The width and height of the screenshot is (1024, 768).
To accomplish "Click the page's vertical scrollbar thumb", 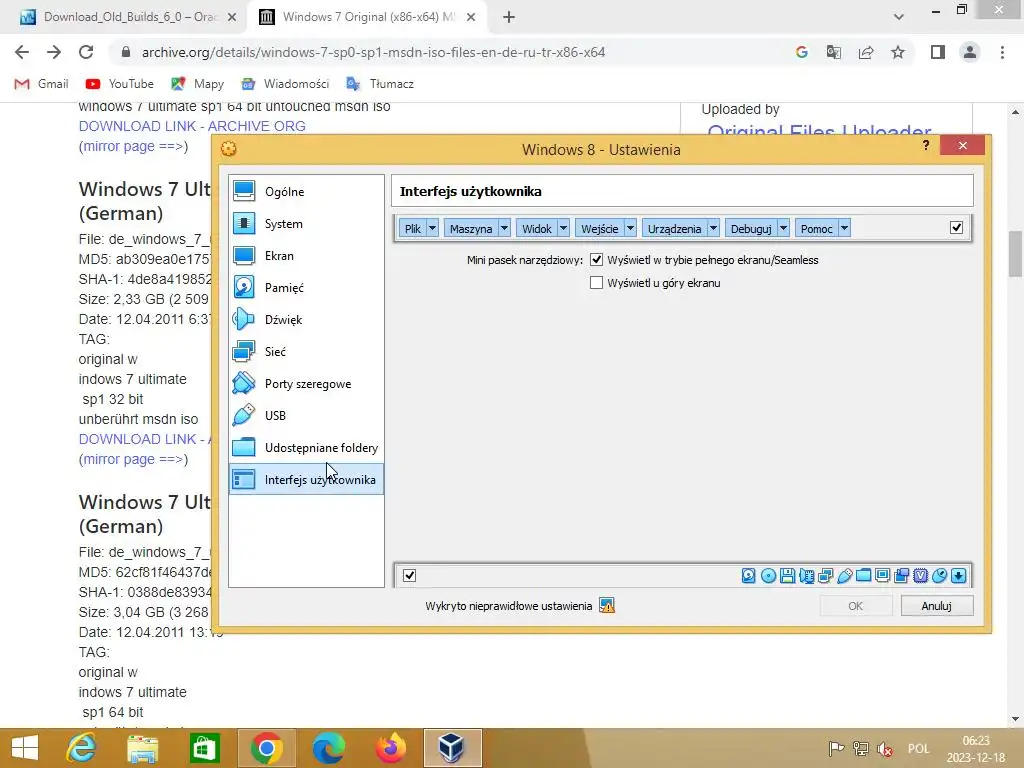I will (x=1015, y=253).
